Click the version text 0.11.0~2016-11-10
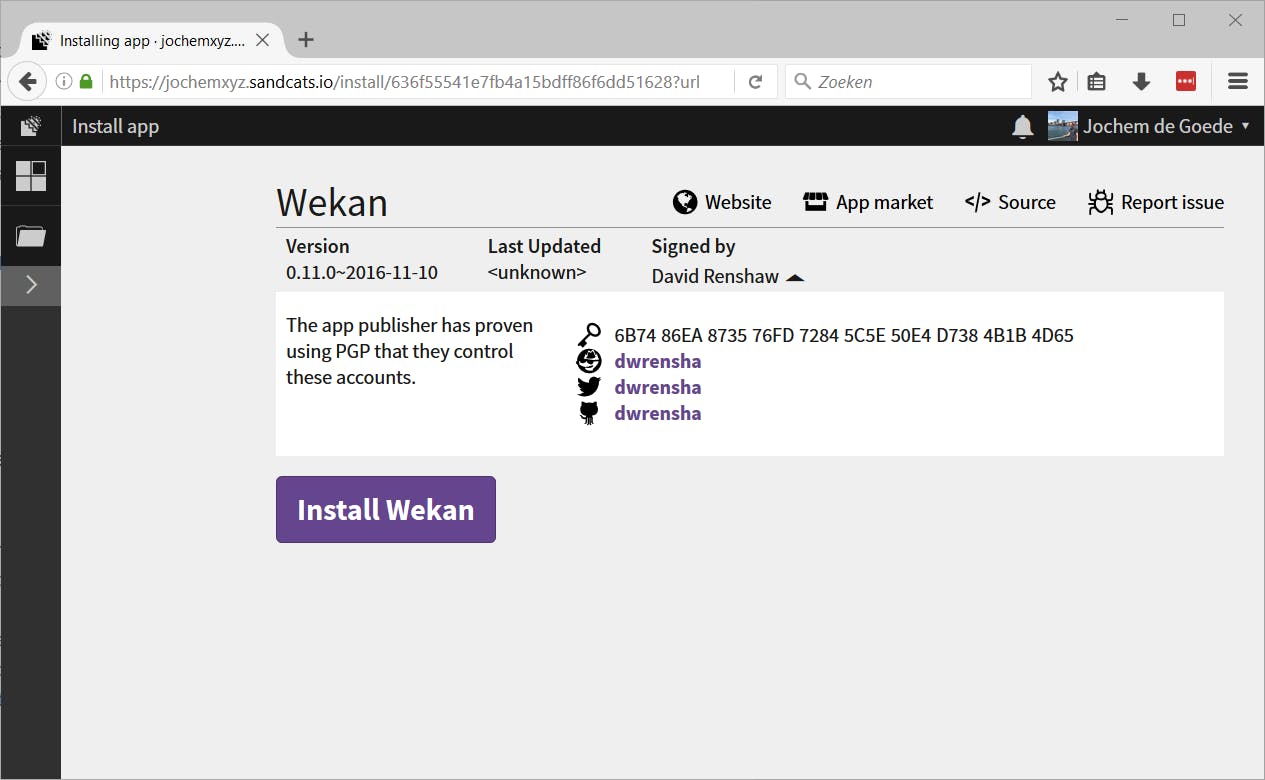1265x780 pixels. [x=362, y=272]
